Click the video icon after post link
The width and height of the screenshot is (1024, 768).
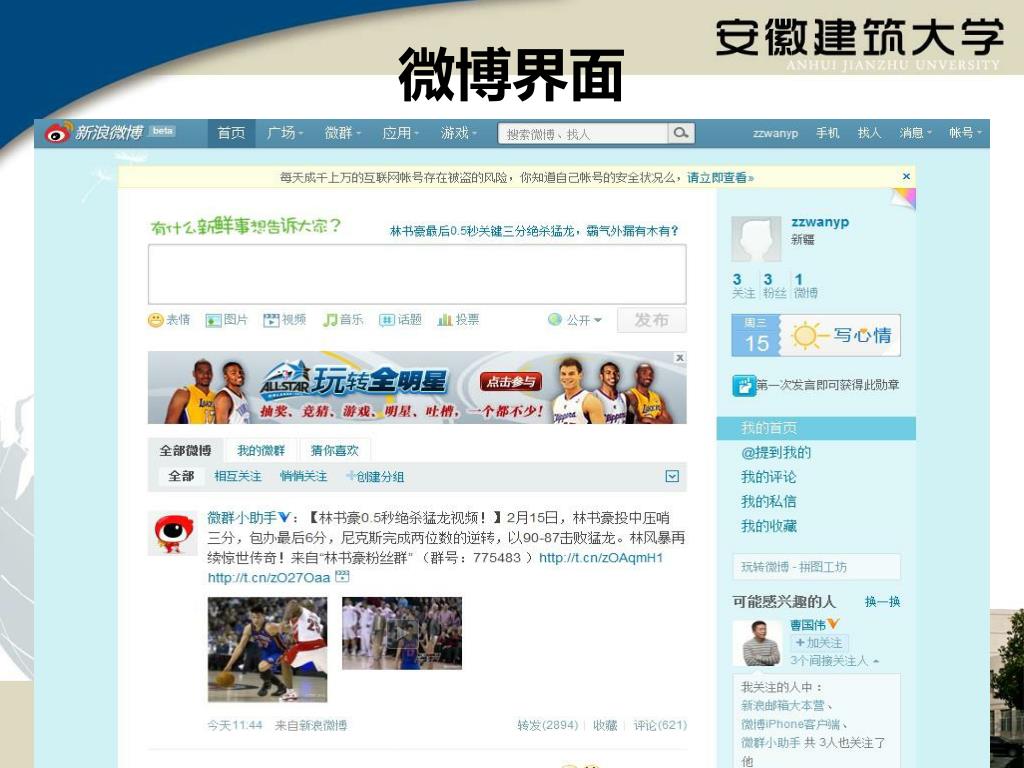(342, 577)
